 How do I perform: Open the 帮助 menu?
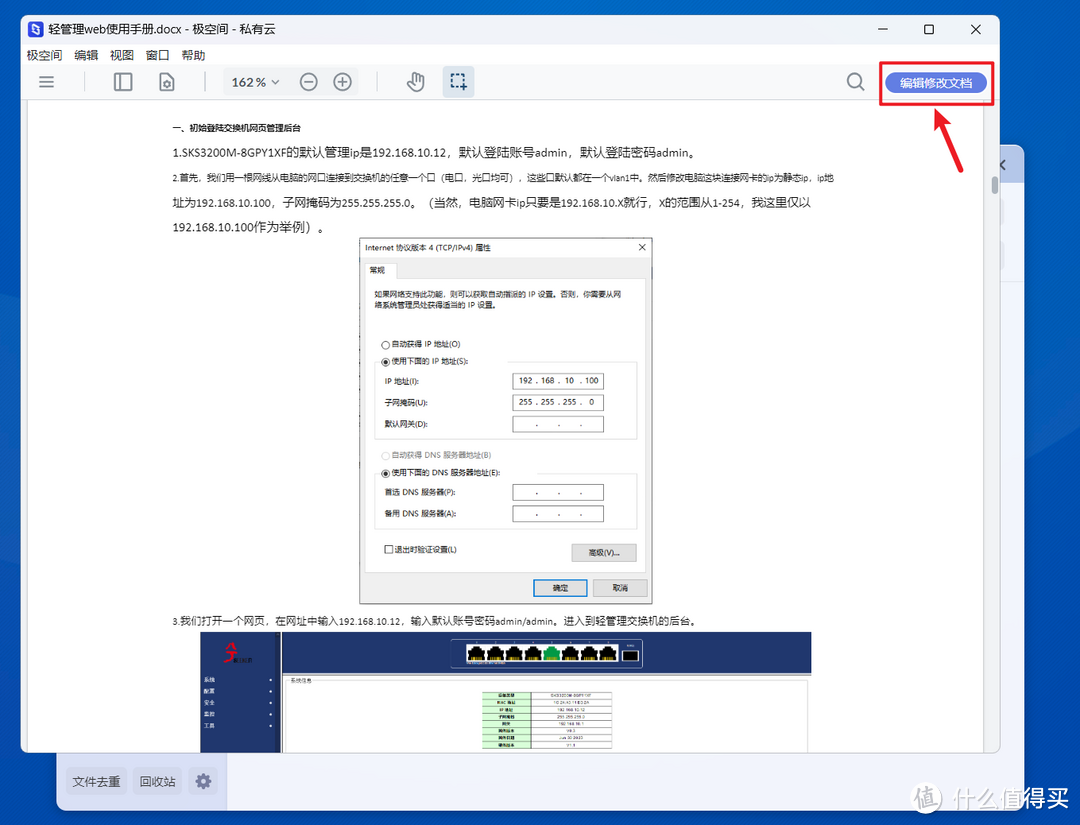coord(194,55)
